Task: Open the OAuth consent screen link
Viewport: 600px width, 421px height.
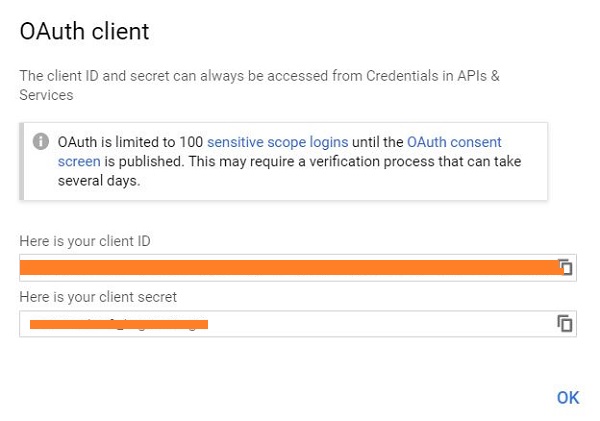Action: click(x=454, y=142)
